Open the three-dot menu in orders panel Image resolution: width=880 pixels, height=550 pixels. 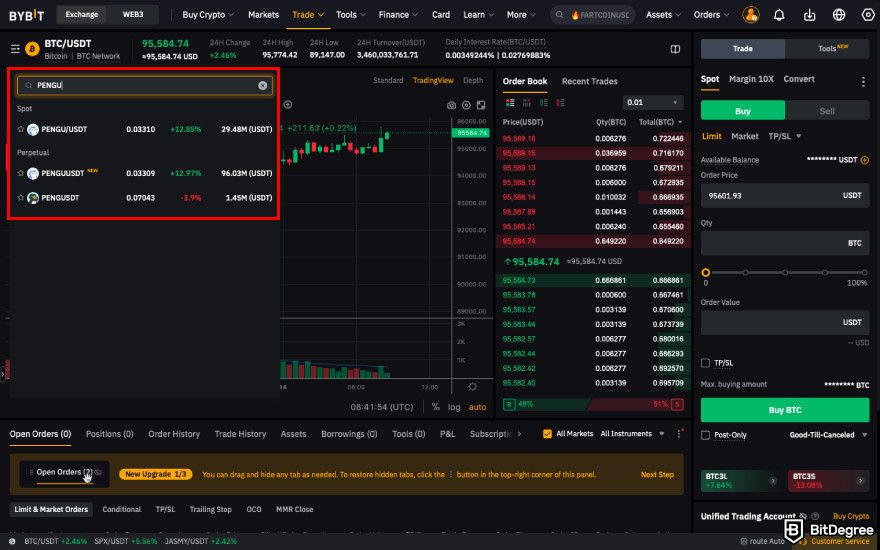tap(679, 434)
